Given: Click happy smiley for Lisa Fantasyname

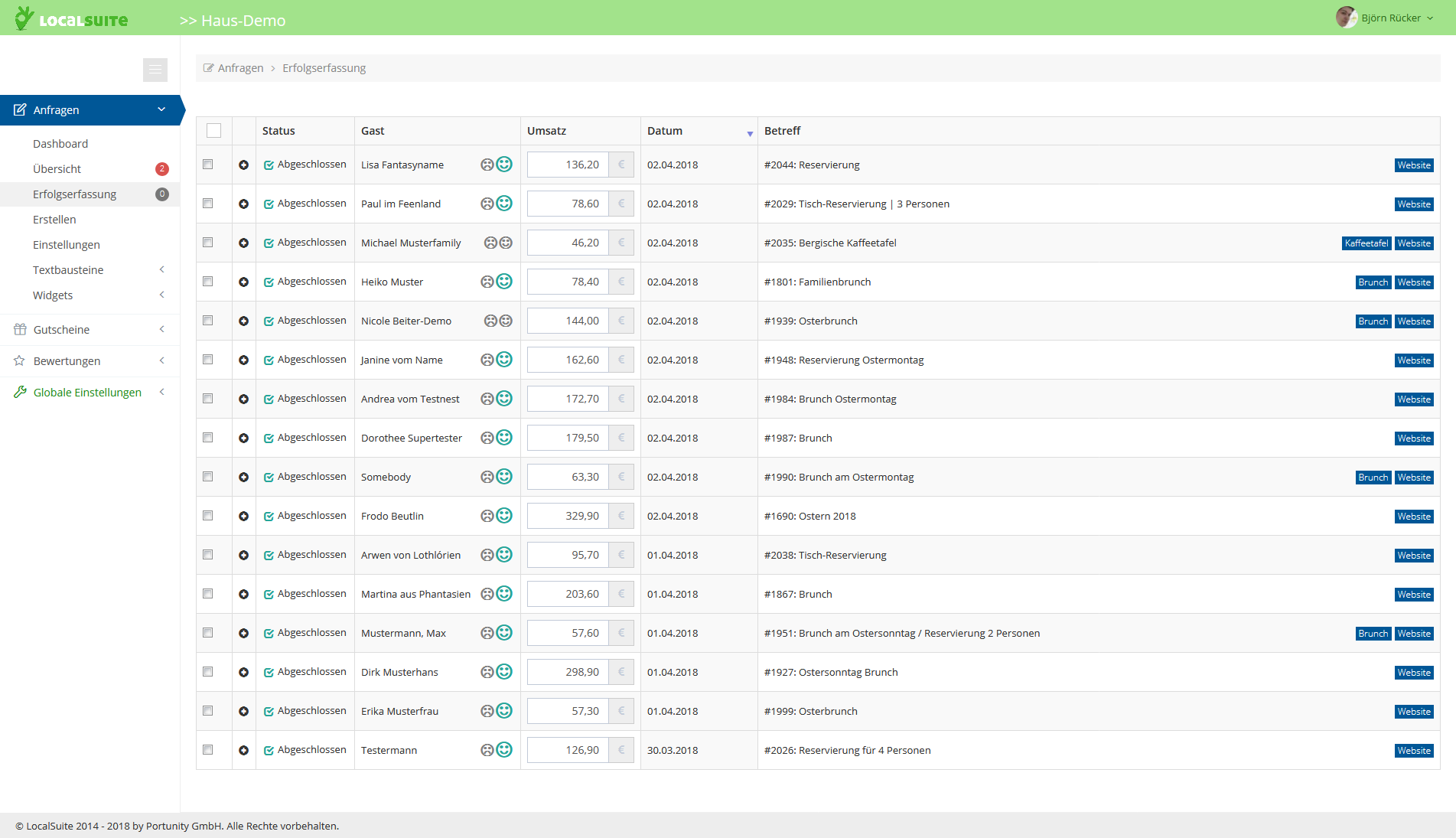Looking at the screenshot, I should [504, 165].
